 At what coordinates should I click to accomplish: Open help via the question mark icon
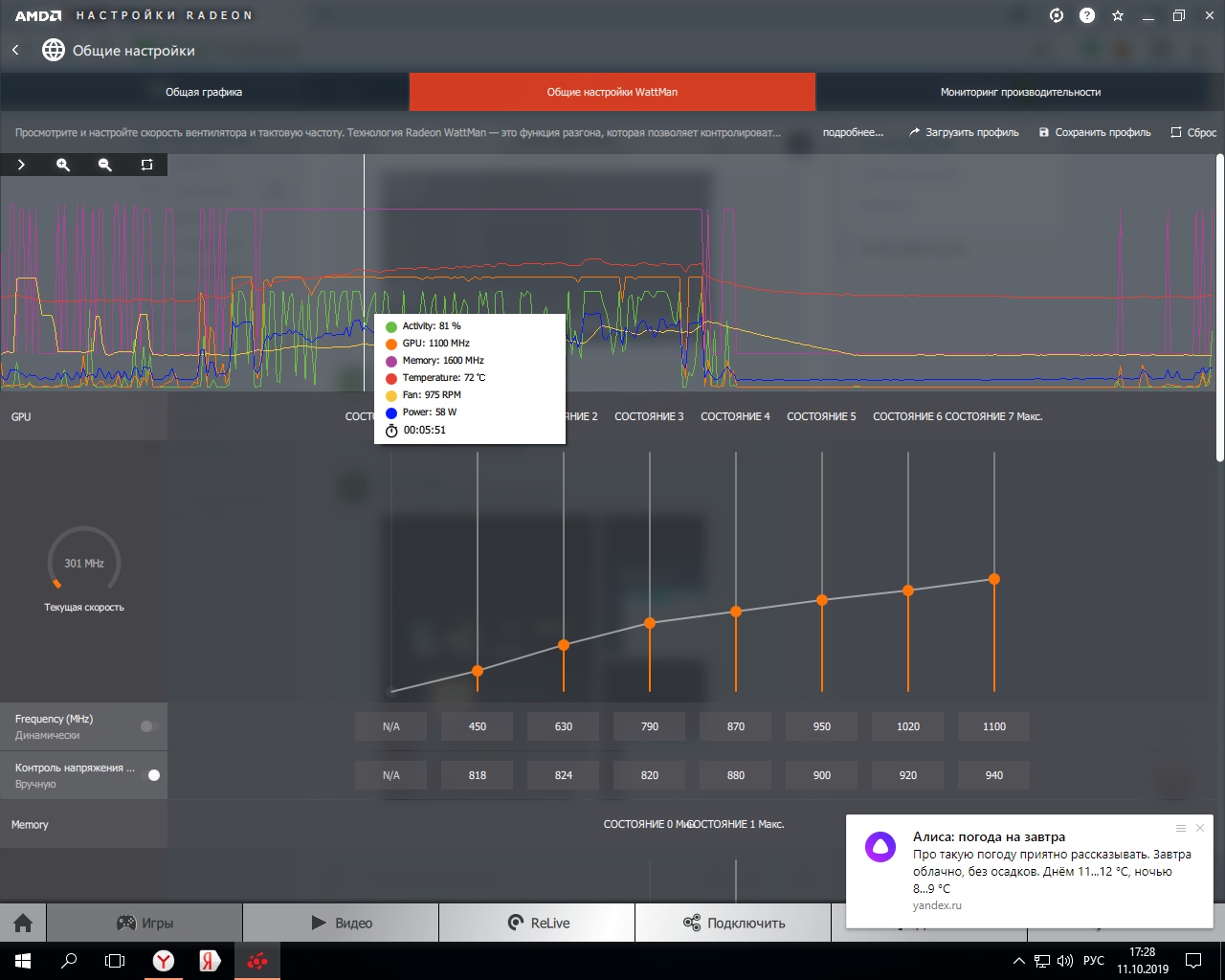(x=1087, y=15)
